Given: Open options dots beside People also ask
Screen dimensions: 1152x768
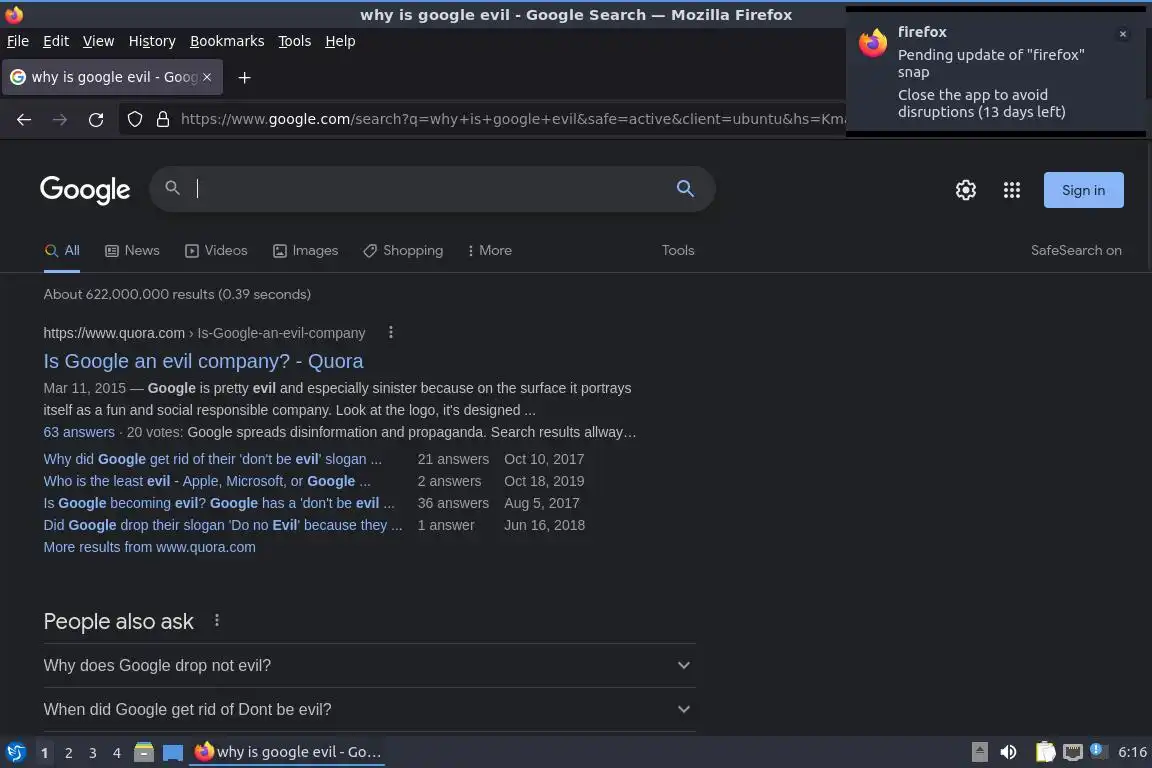Looking at the screenshot, I should pos(217,620).
